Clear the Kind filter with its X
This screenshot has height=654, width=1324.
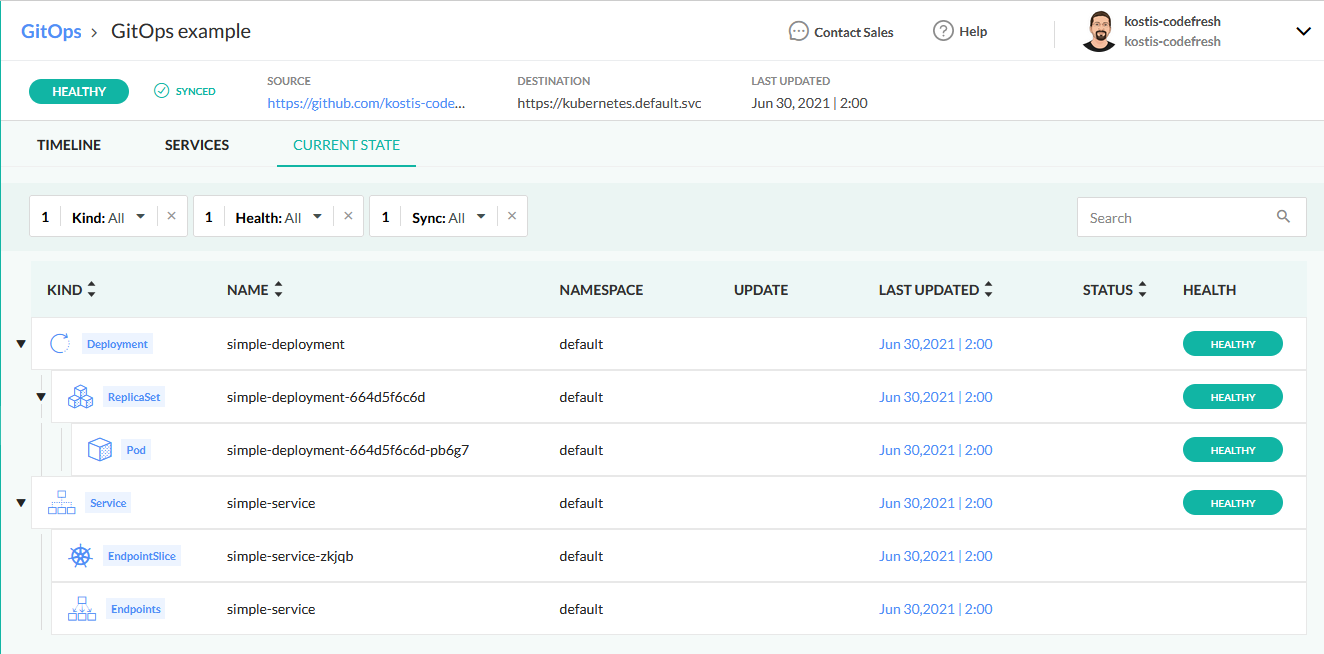click(171, 216)
